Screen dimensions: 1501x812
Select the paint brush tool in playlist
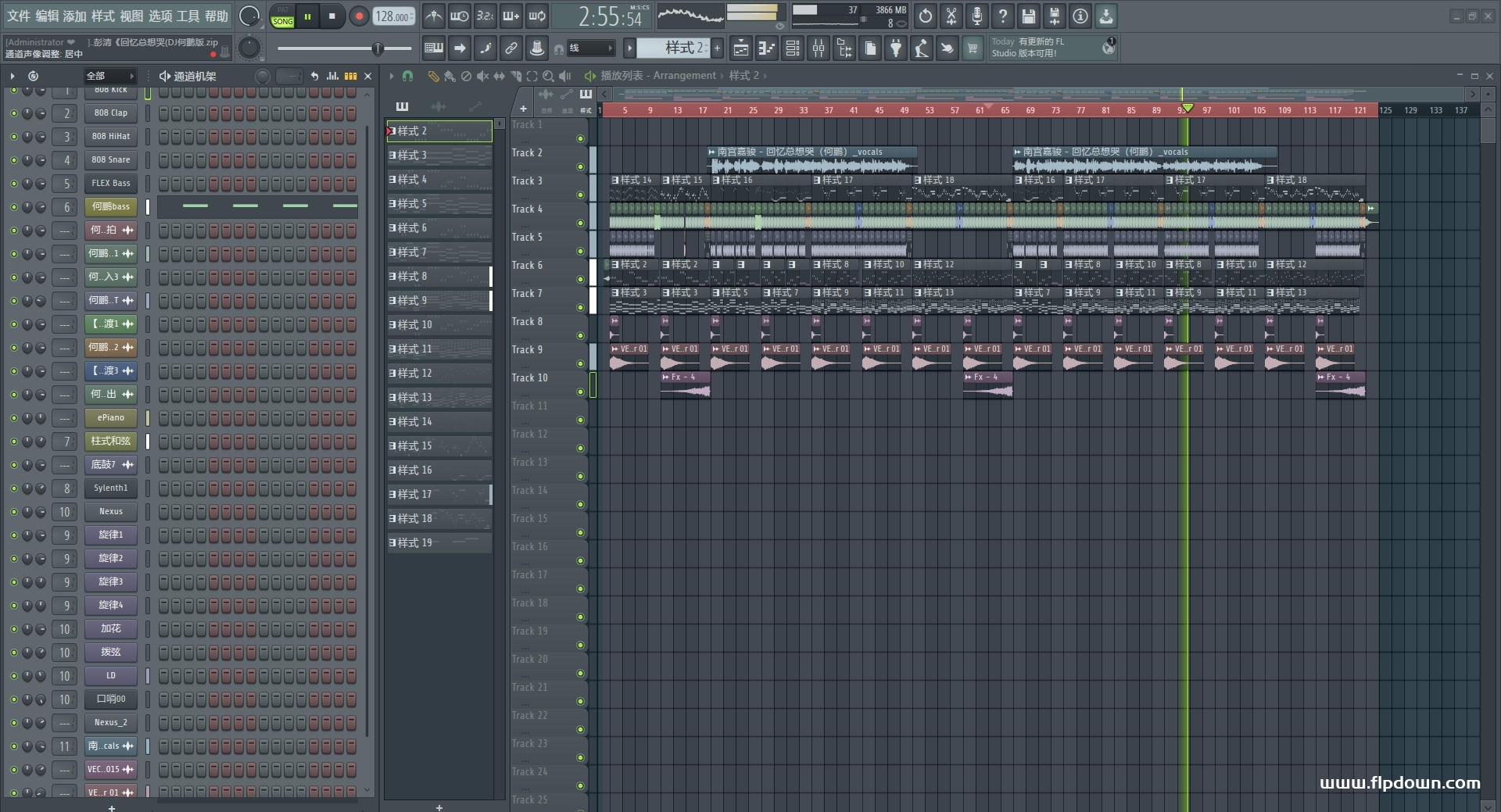450,76
